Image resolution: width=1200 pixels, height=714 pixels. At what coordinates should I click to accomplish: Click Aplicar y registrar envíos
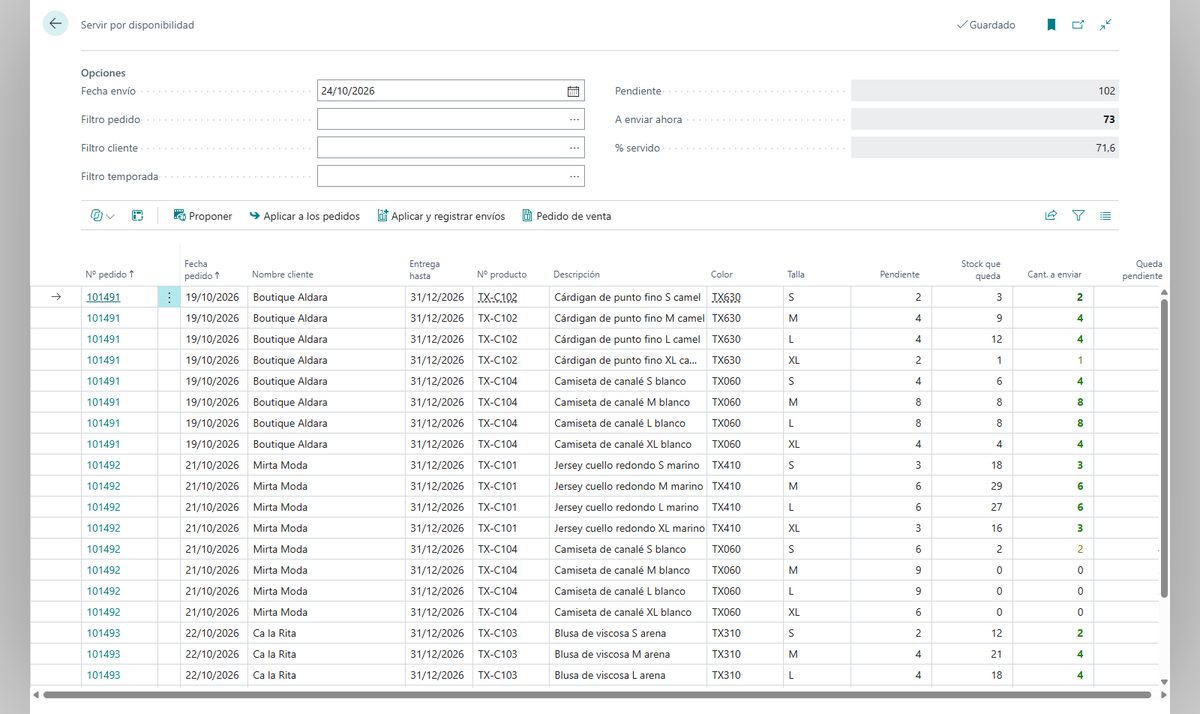point(441,216)
